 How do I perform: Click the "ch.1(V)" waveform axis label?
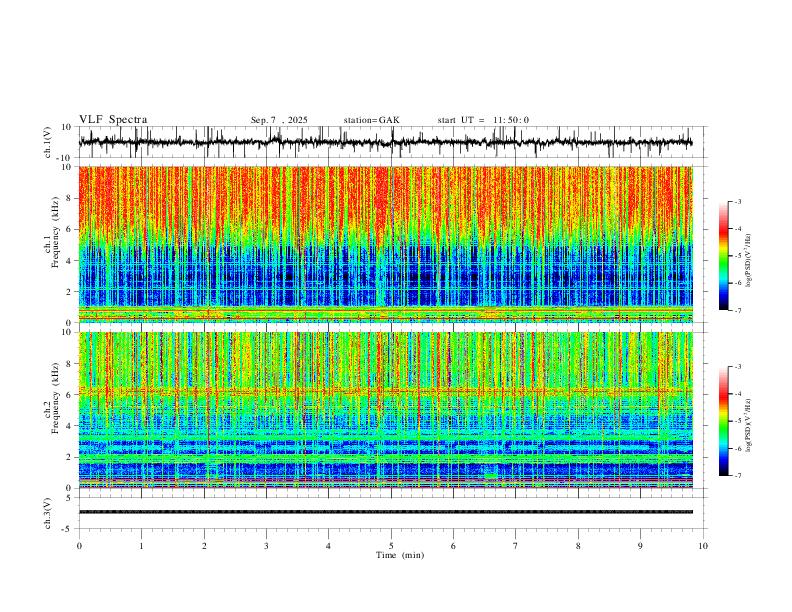point(48,142)
